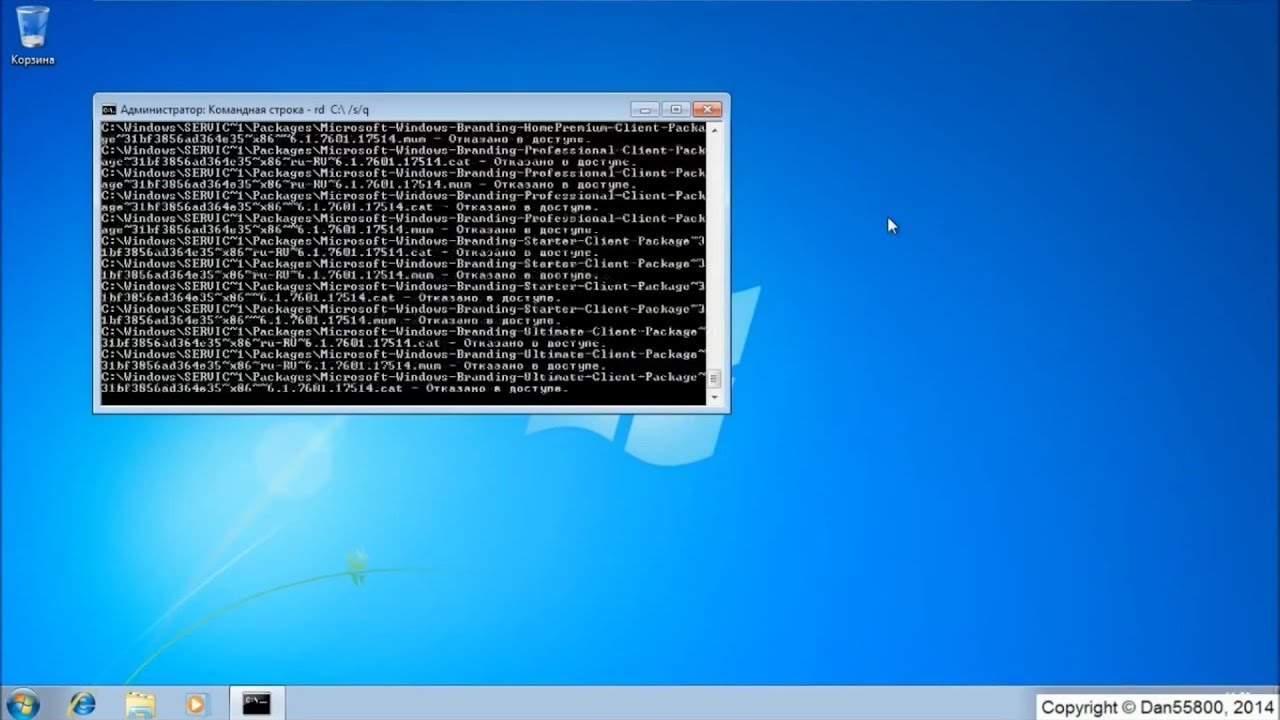Select the Command Prompt taskbar button
Image resolution: width=1280 pixels, height=720 pixels.
pyautogui.click(x=257, y=703)
